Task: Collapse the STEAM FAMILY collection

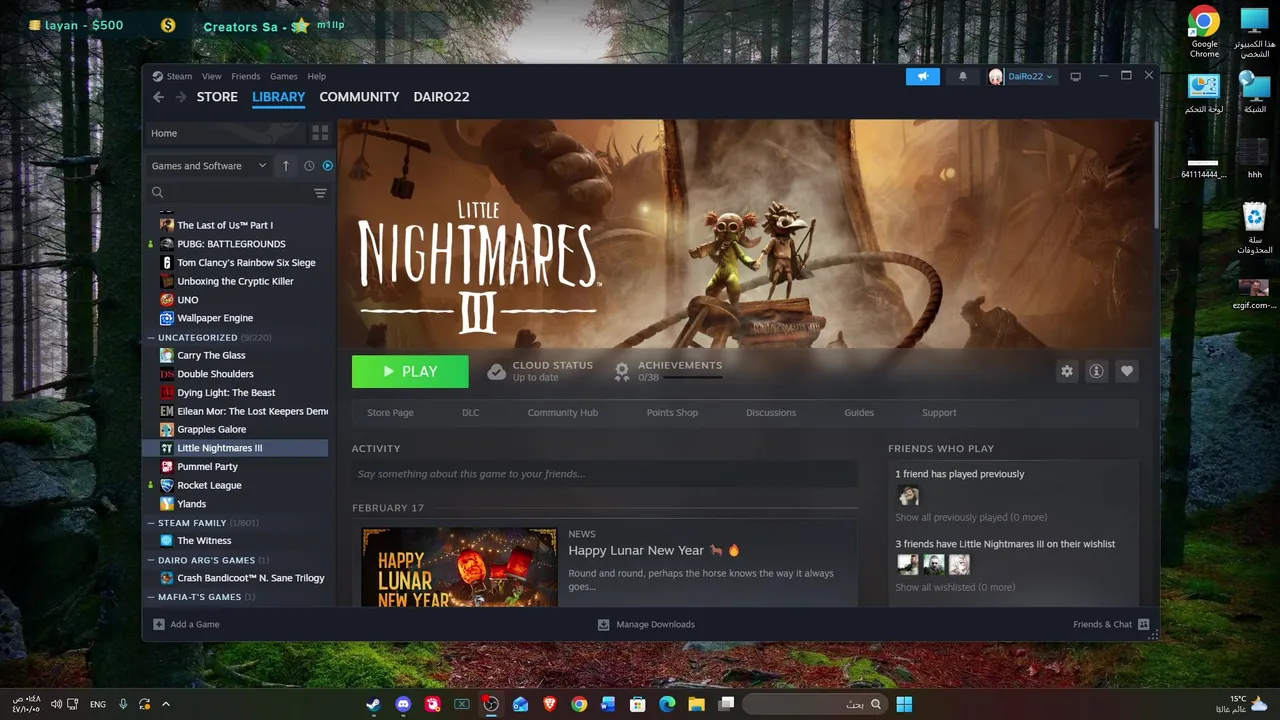Action: click(149, 523)
